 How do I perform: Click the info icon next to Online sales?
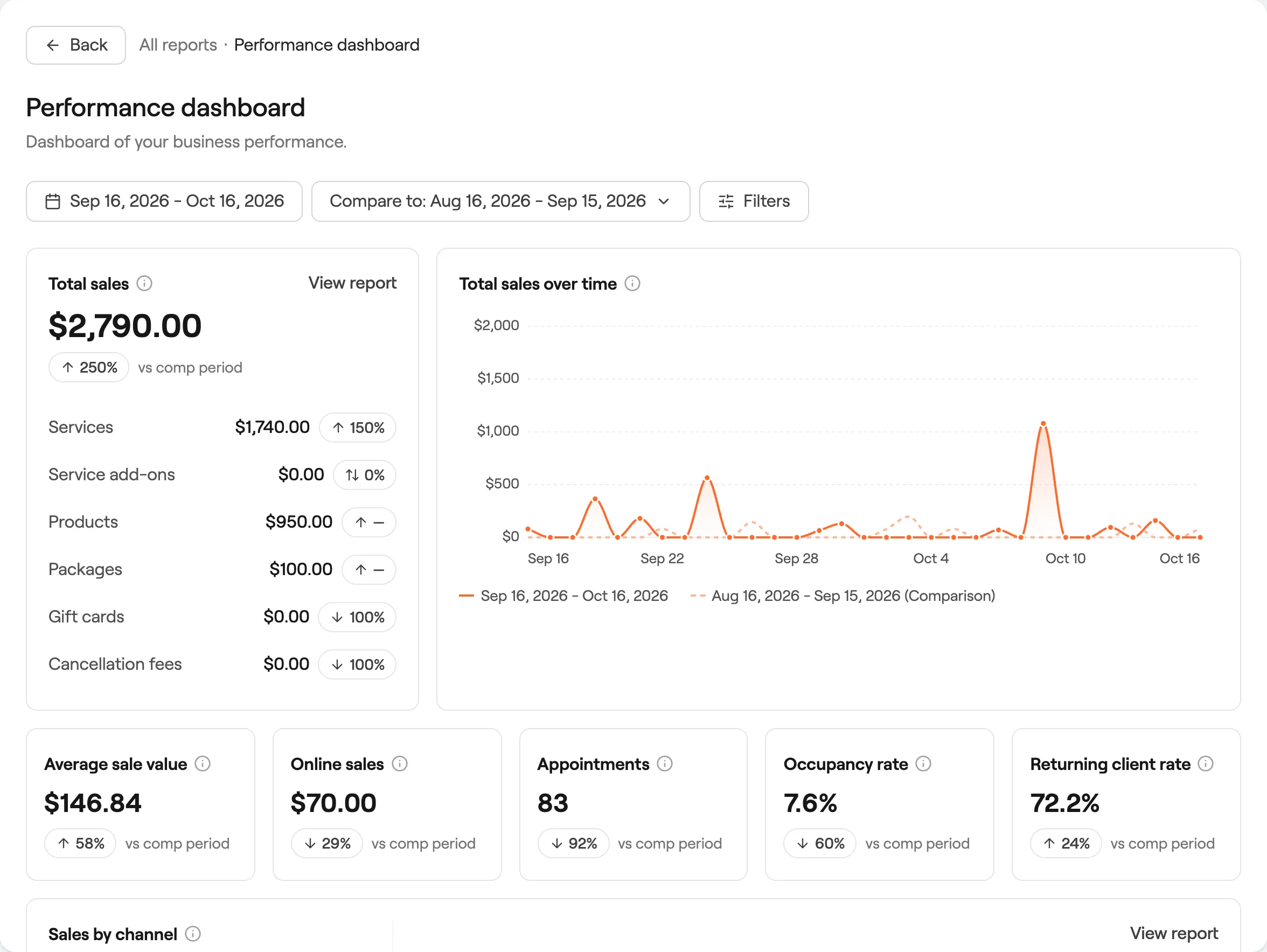click(400, 764)
